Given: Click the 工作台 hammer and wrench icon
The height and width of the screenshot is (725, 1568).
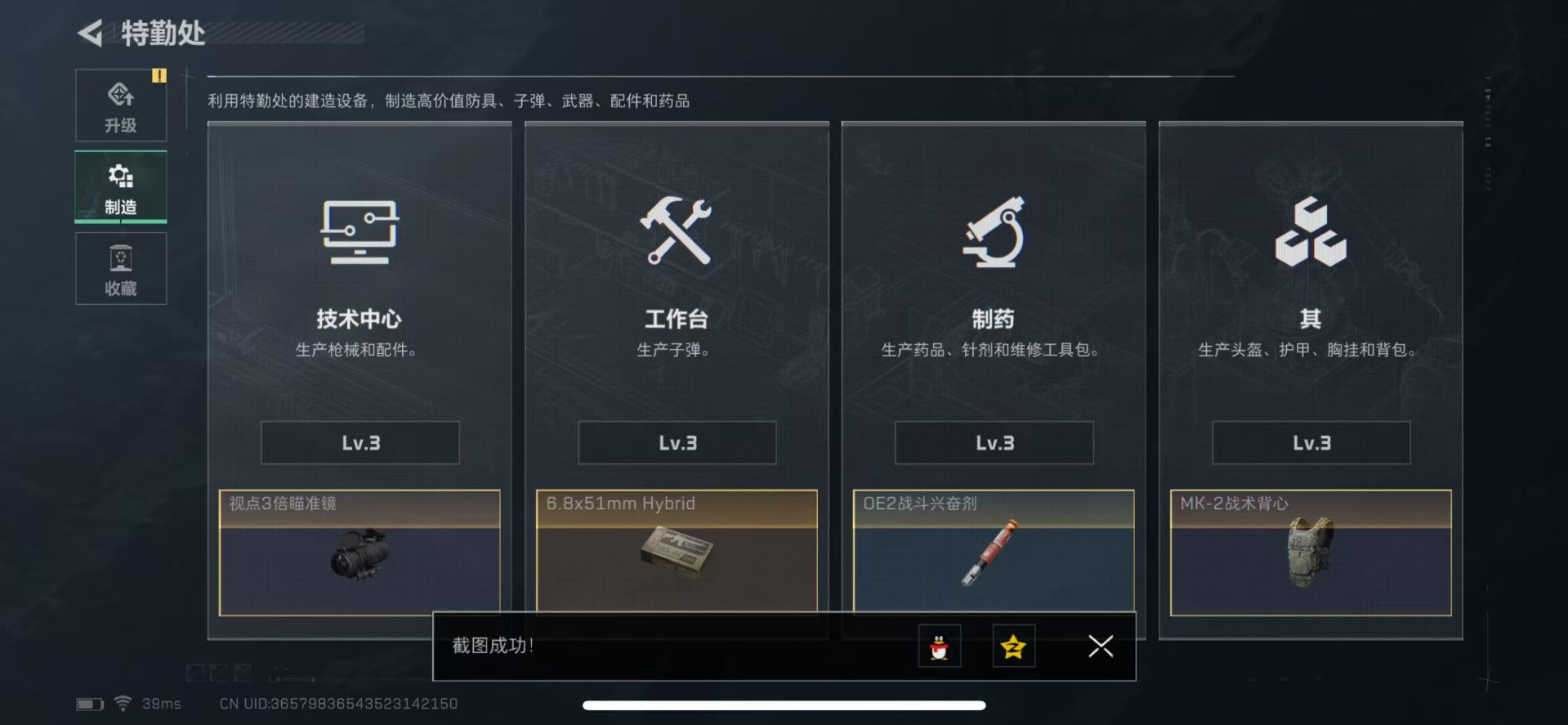Looking at the screenshot, I should coord(676,230).
